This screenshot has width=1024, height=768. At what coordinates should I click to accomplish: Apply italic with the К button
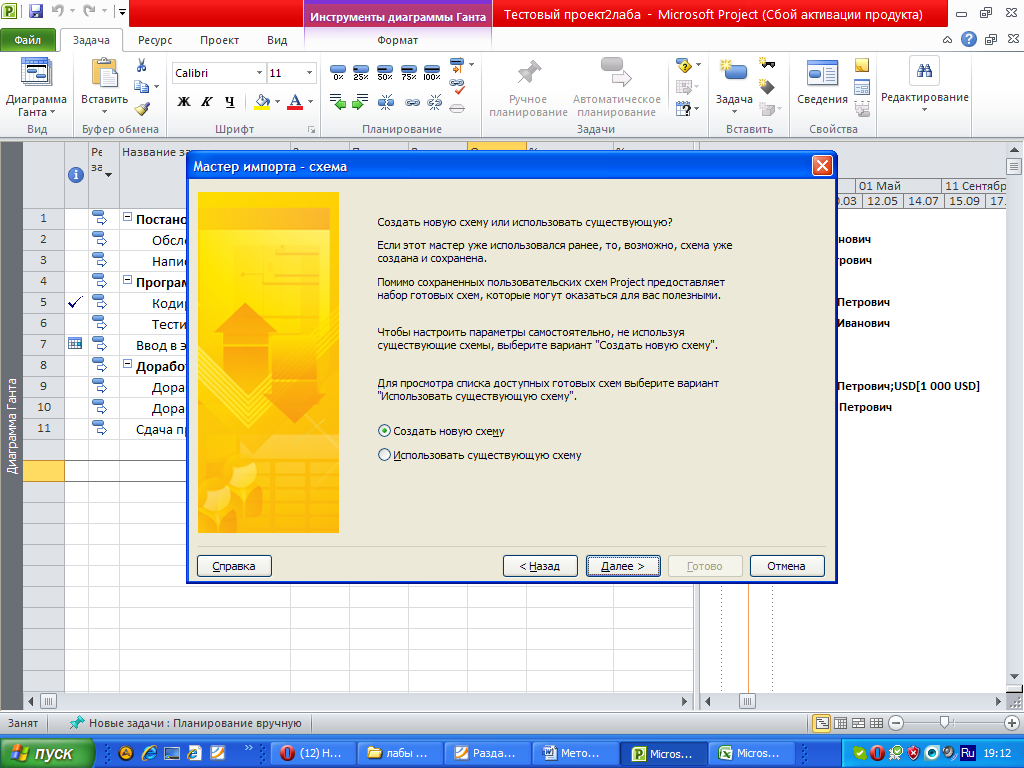[x=206, y=102]
